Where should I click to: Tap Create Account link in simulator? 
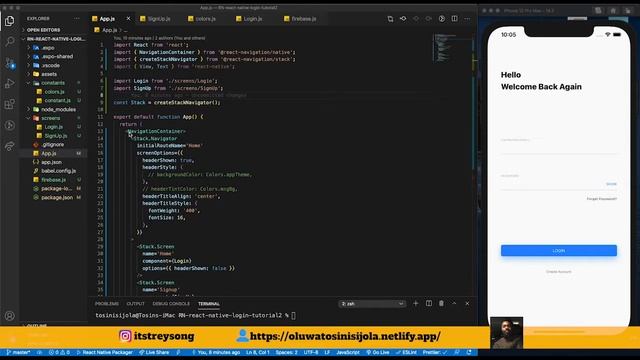tap(558, 271)
